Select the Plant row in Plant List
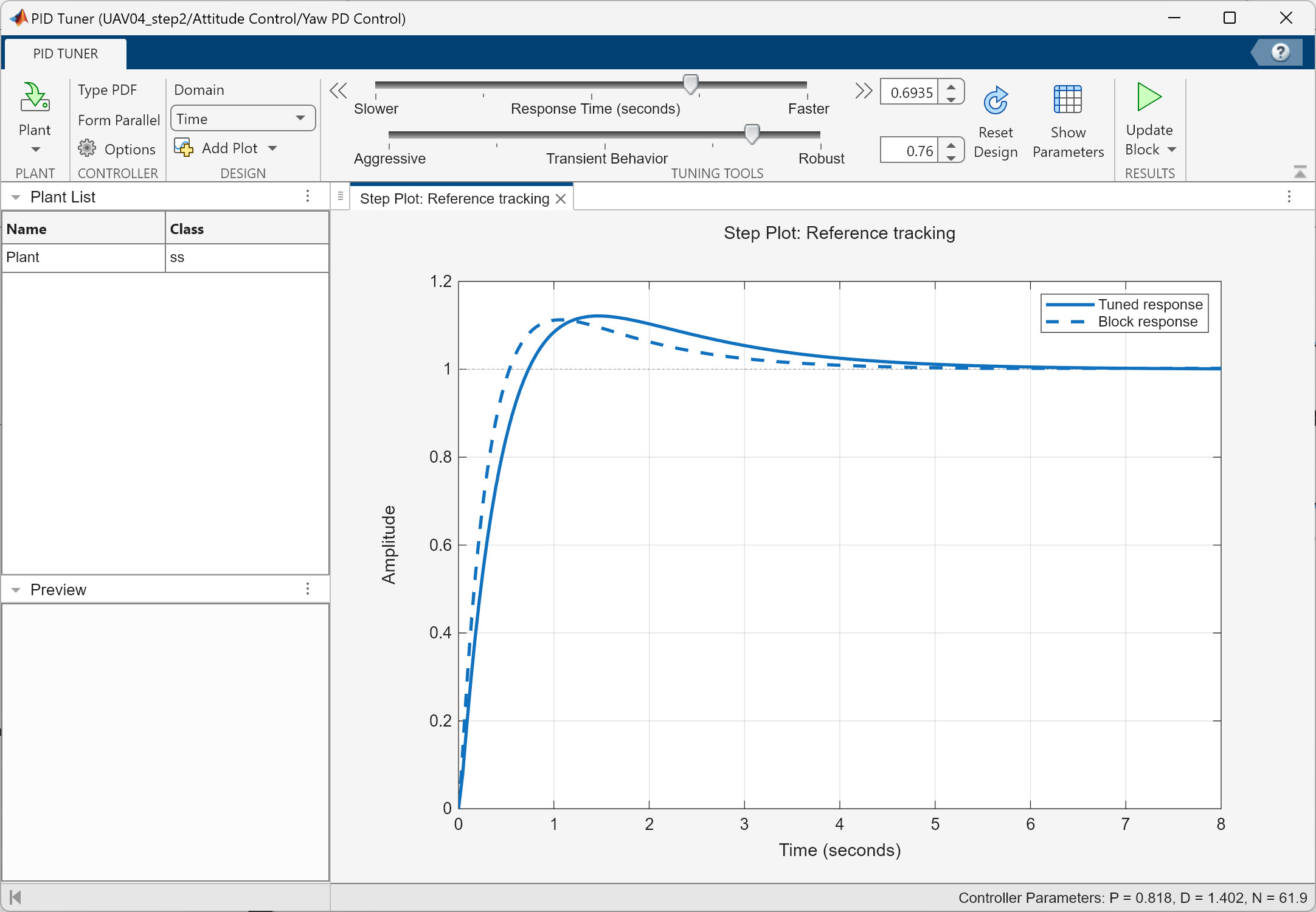1316x912 pixels. (x=165, y=257)
